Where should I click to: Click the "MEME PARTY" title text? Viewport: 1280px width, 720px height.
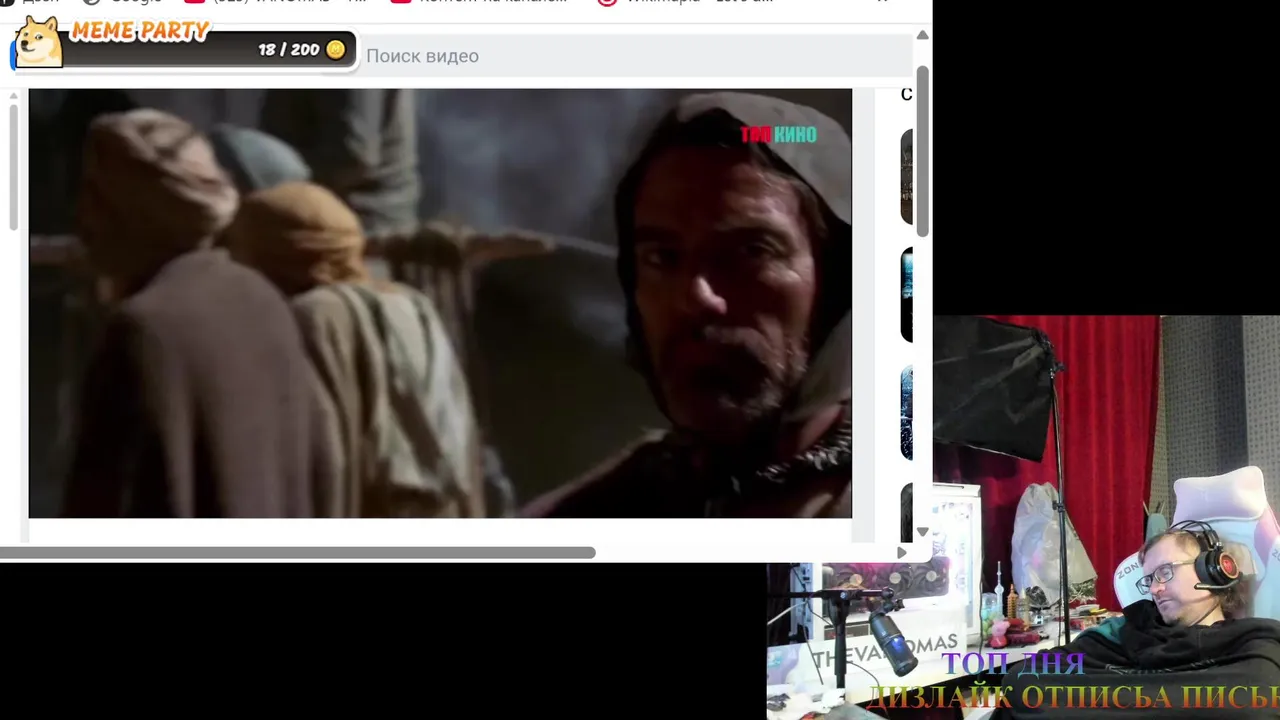coord(140,31)
